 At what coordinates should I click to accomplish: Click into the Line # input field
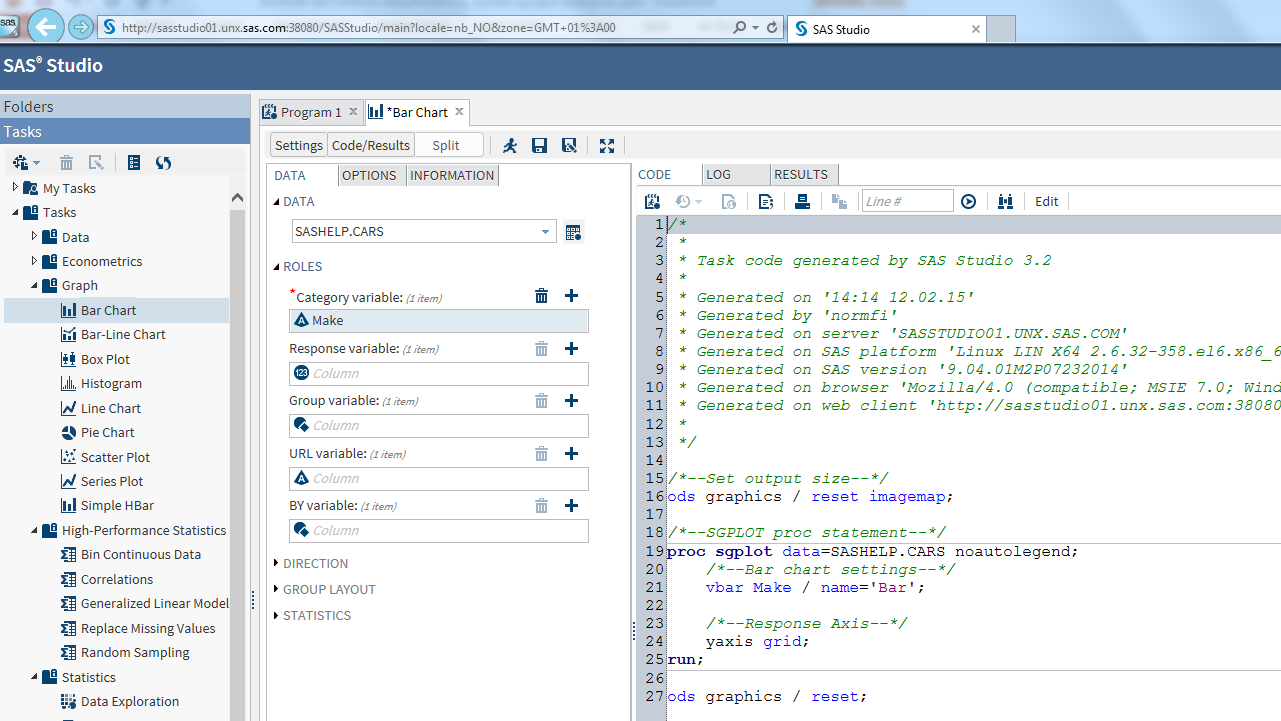[x=908, y=201]
